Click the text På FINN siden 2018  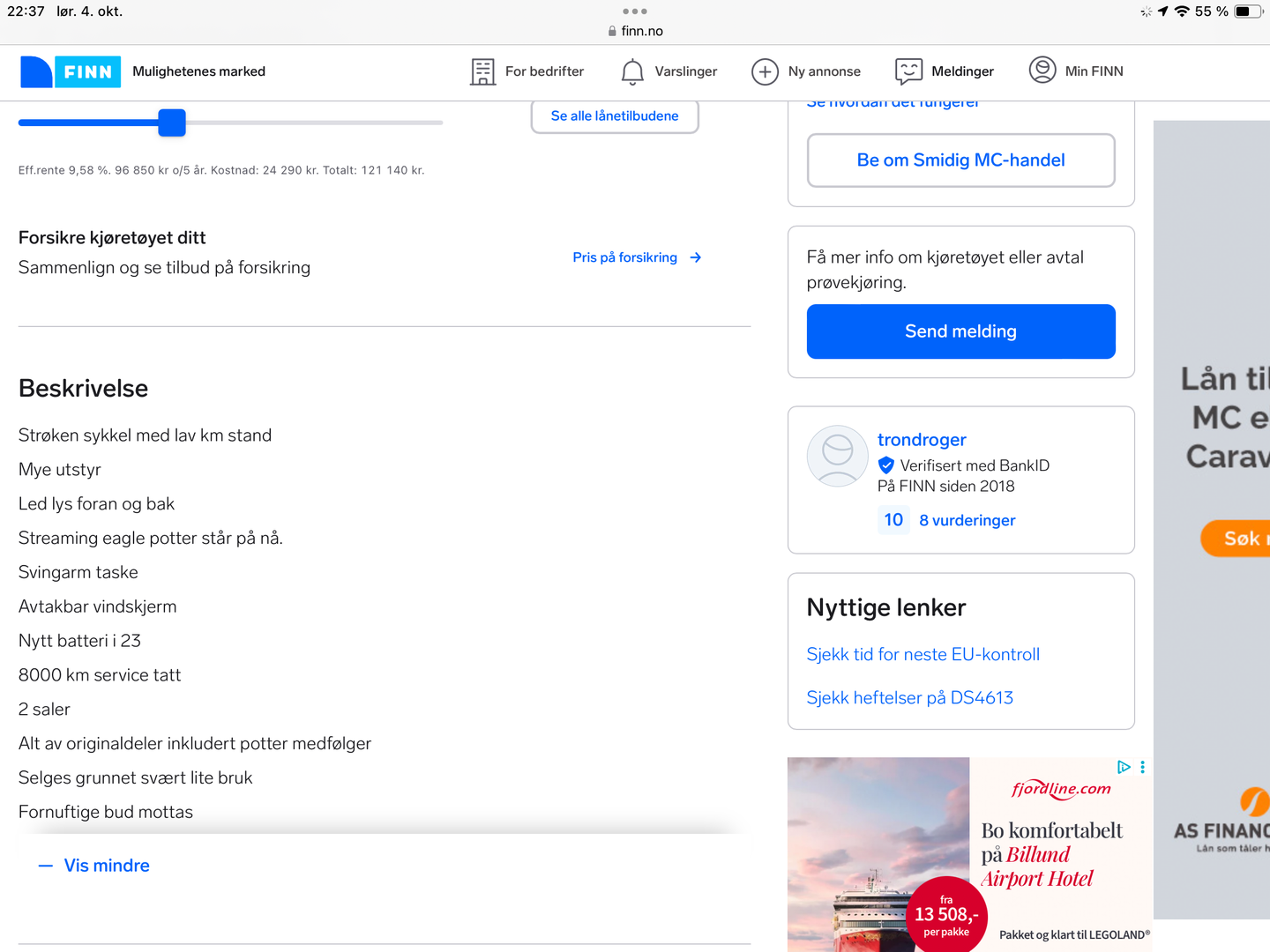(x=946, y=487)
